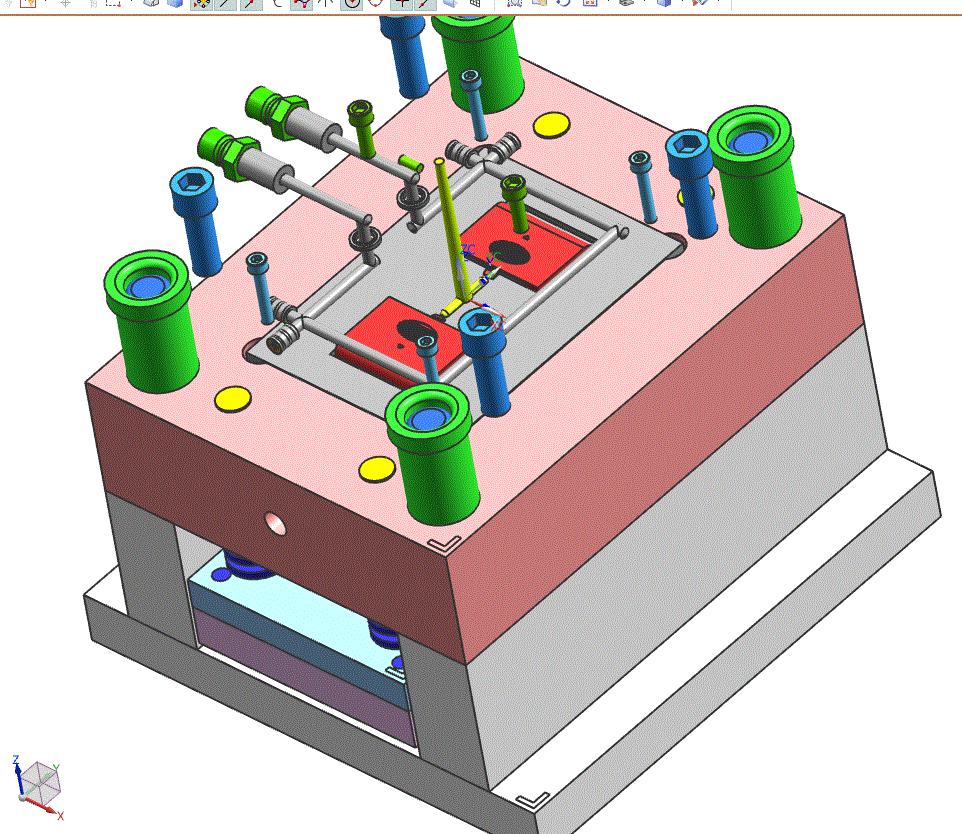Select the yellow disc beside left bushing

pos(233,400)
